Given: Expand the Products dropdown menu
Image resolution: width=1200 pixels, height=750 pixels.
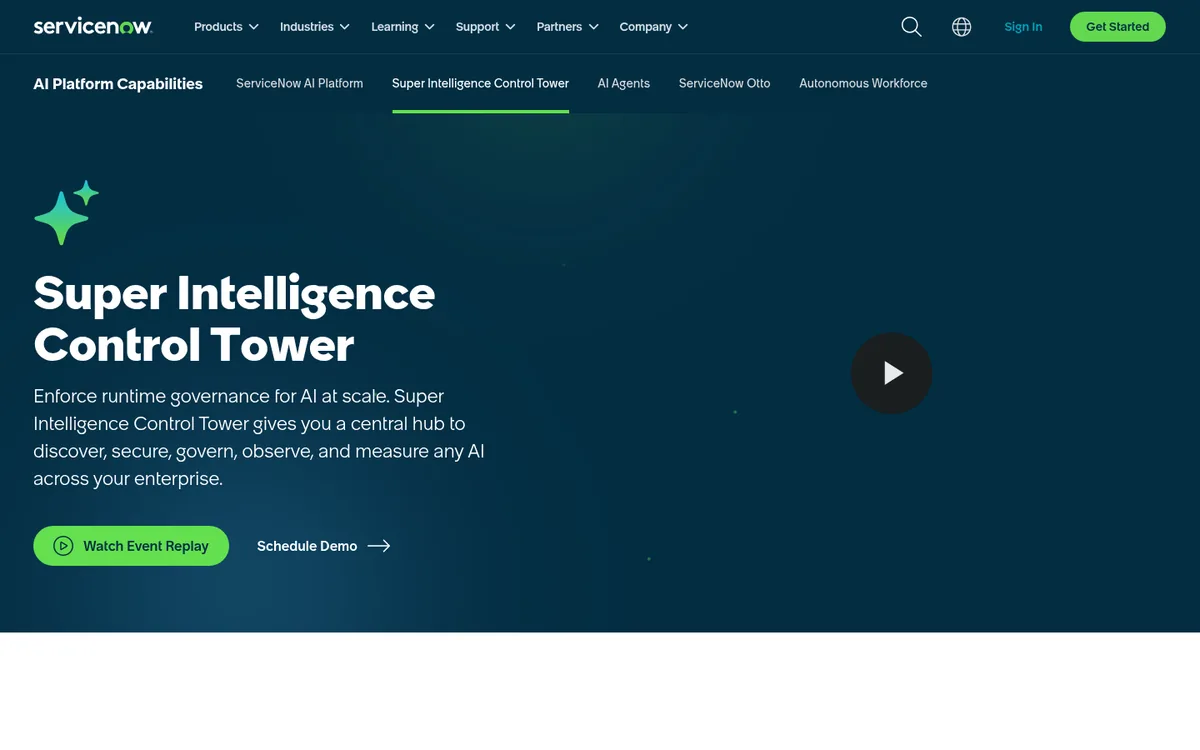Looking at the screenshot, I should 226,27.
